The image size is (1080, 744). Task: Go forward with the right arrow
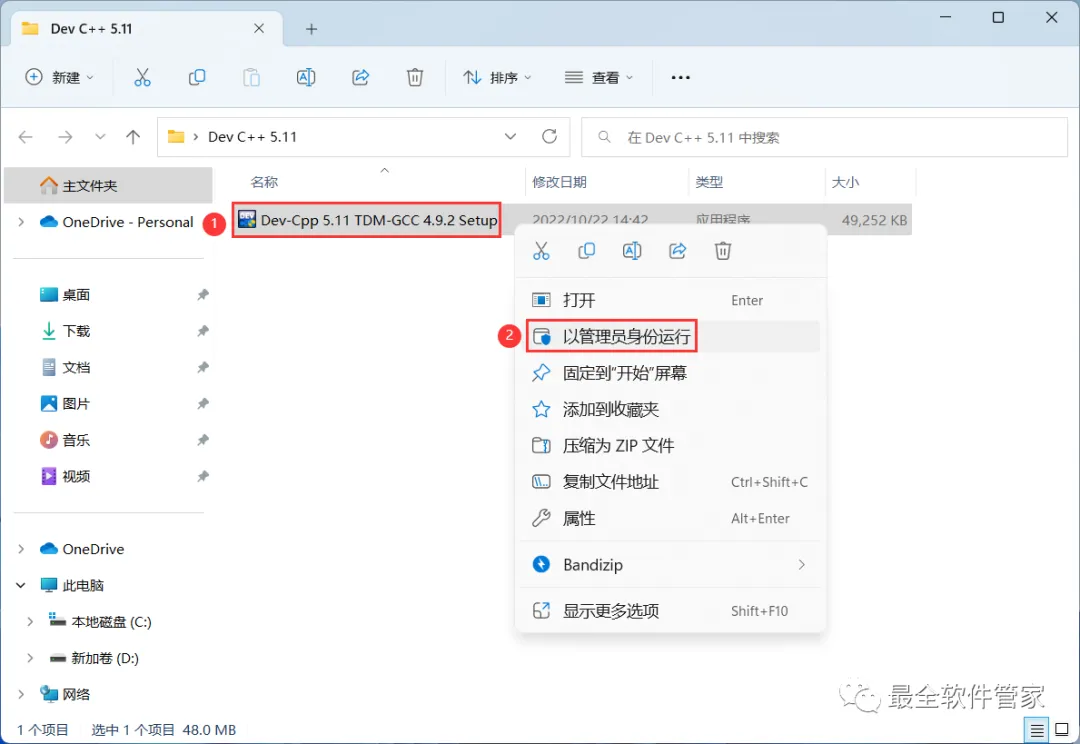coord(65,137)
